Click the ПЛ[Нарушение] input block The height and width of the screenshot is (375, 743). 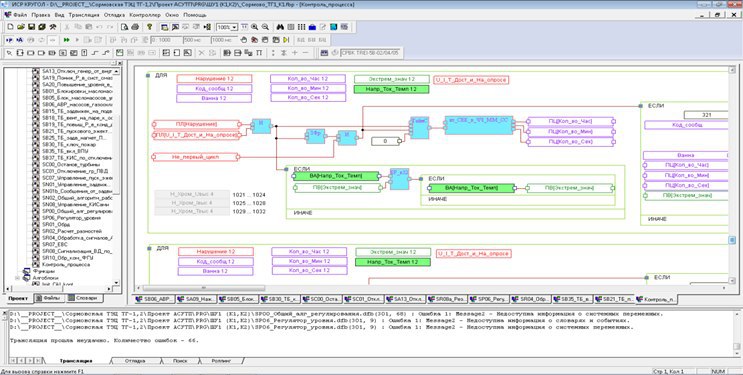click(x=197, y=124)
